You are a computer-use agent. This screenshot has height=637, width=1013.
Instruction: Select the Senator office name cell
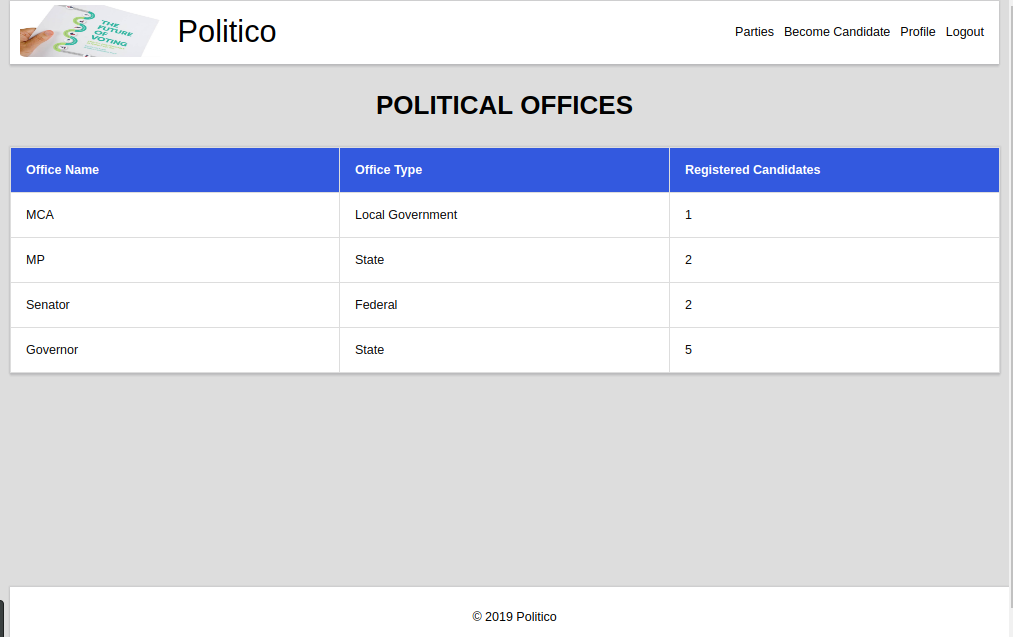click(x=175, y=305)
